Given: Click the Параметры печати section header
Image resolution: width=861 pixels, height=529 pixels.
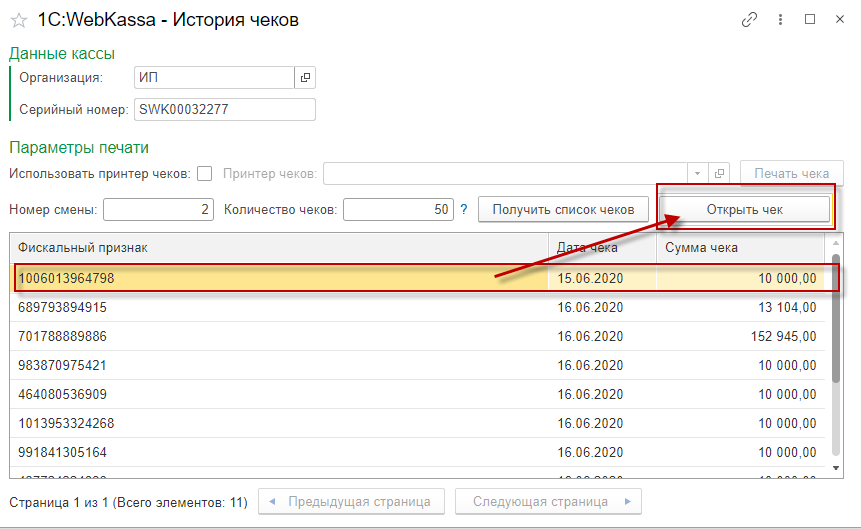Looking at the screenshot, I should tap(79, 147).
